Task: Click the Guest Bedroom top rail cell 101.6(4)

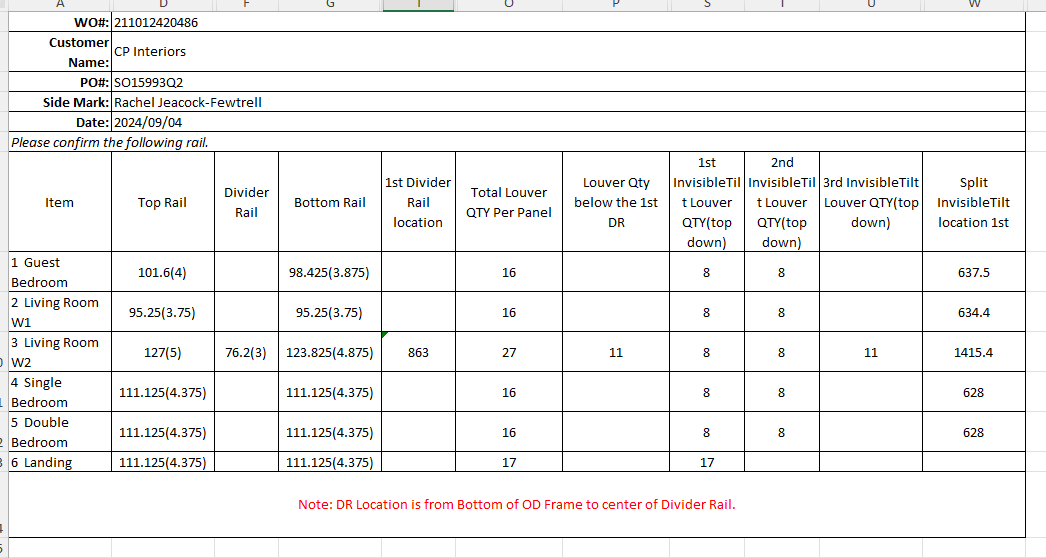Action: (x=162, y=272)
